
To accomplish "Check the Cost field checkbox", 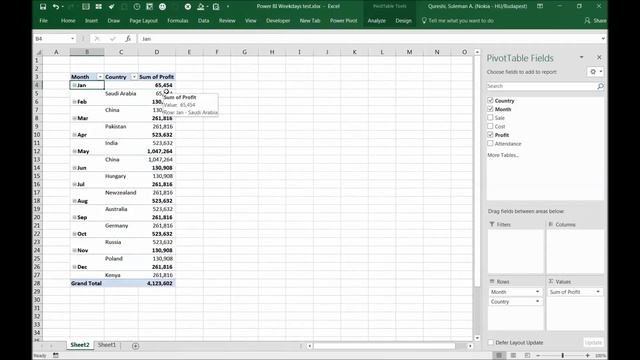I will [x=490, y=126].
